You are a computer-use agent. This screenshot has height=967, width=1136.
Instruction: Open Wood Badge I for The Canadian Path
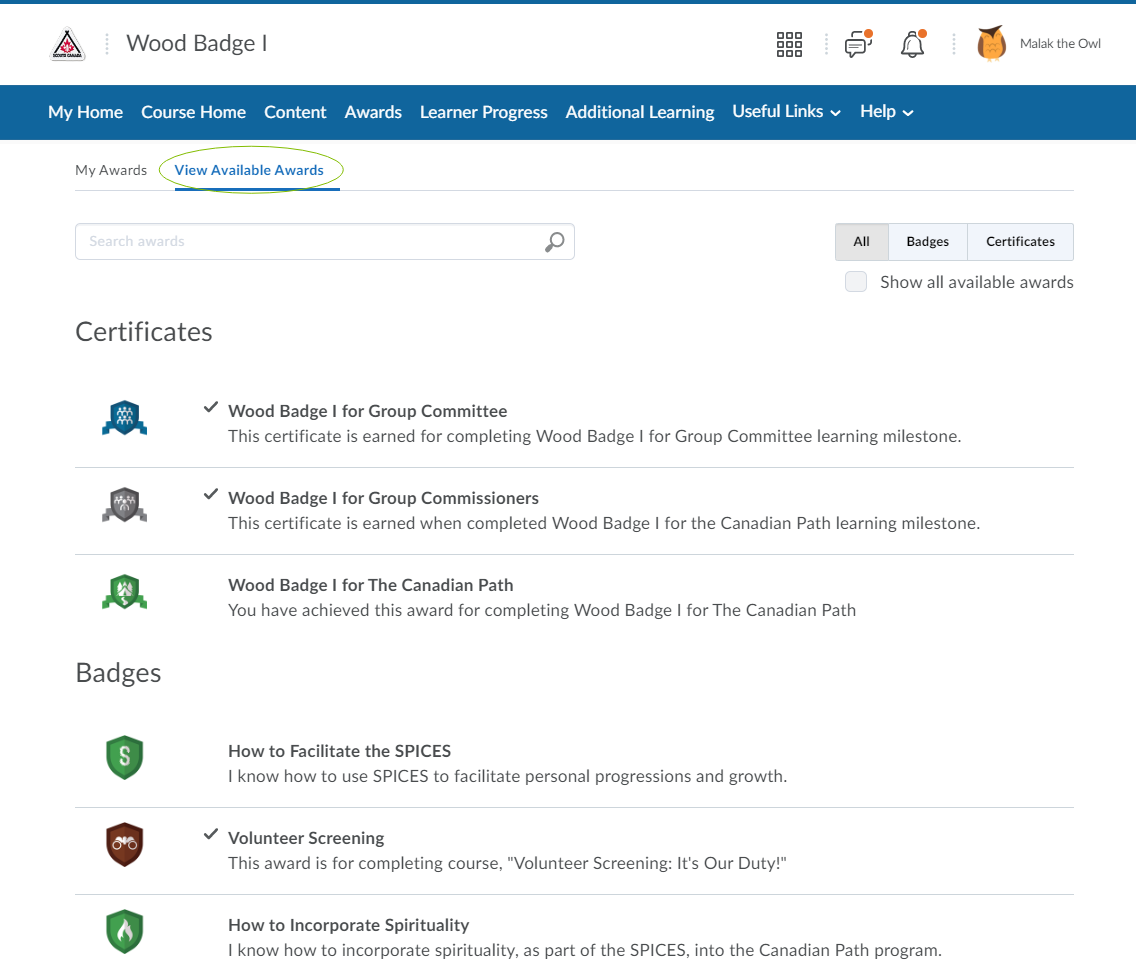370,585
